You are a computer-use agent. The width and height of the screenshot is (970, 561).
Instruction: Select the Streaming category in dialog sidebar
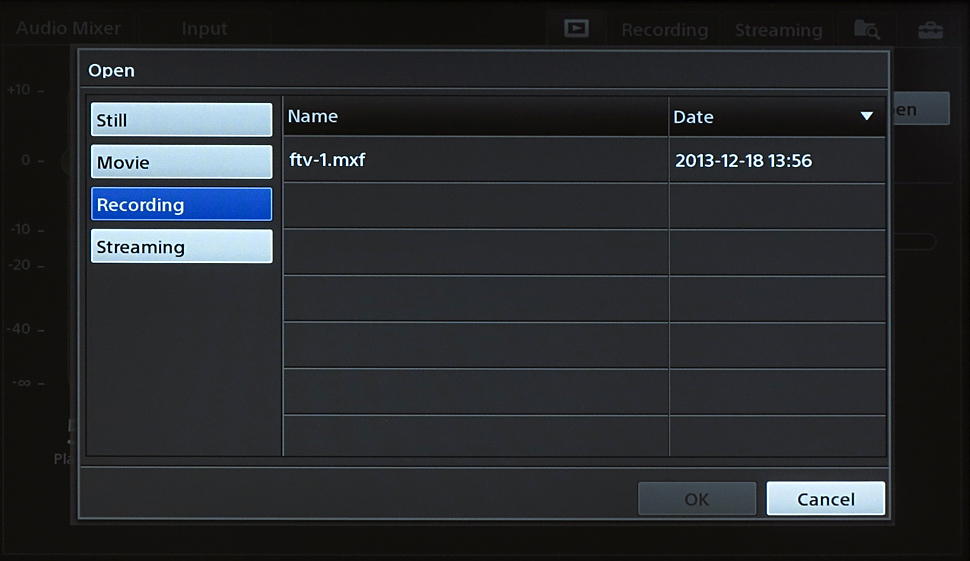(181, 247)
